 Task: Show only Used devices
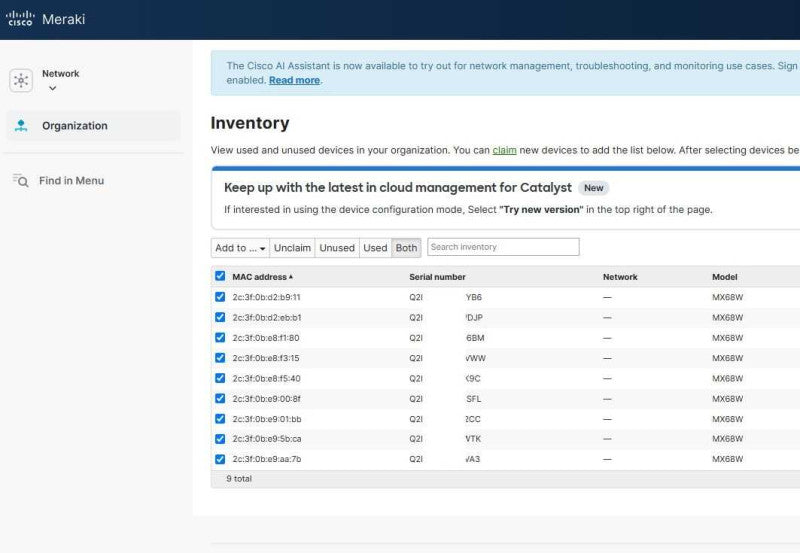tap(375, 248)
